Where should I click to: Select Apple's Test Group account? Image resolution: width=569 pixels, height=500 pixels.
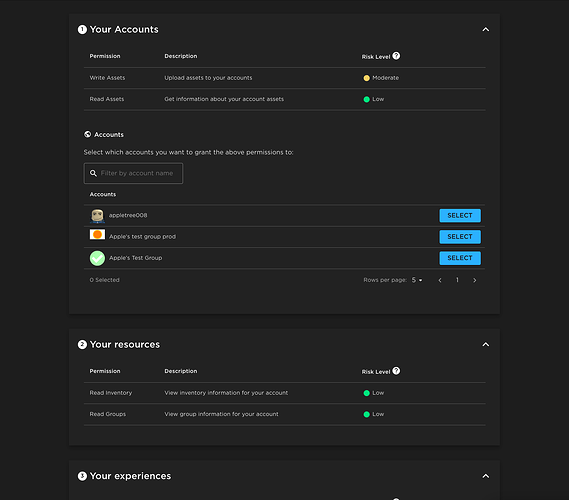coord(460,258)
